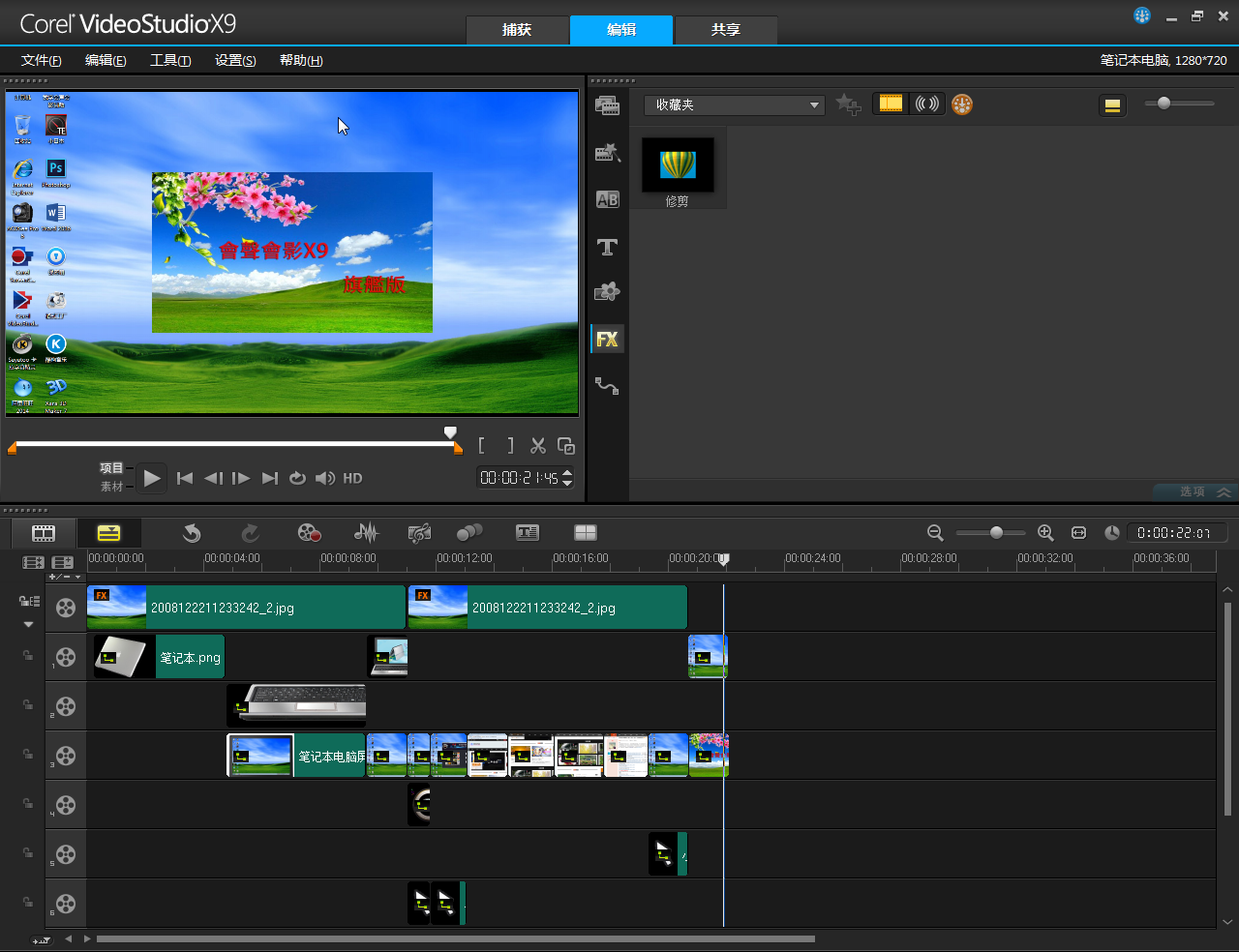Show audio filters in the library
Viewport: 1239px width, 952px height.
(927, 104)
